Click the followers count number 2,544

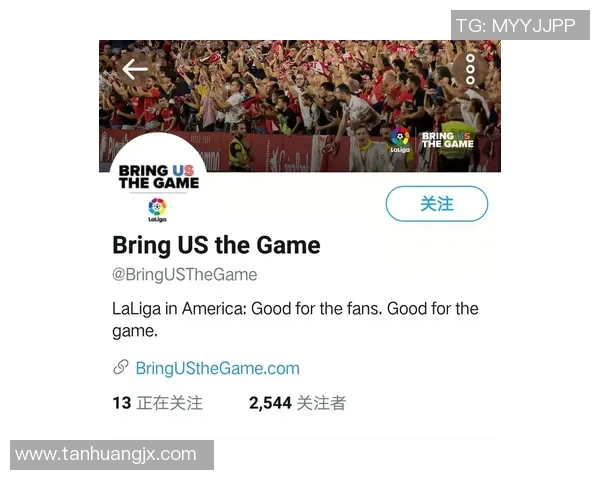click(270, 403)
